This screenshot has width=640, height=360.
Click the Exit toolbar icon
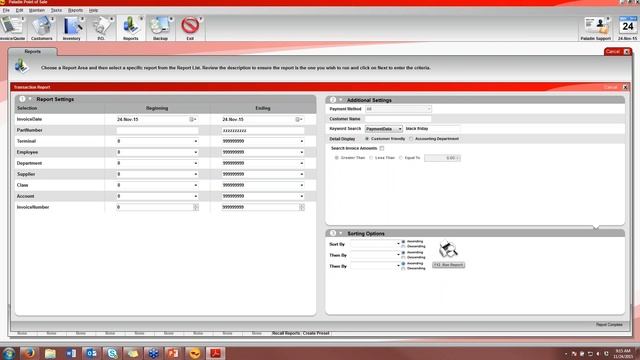coord(190,28)
